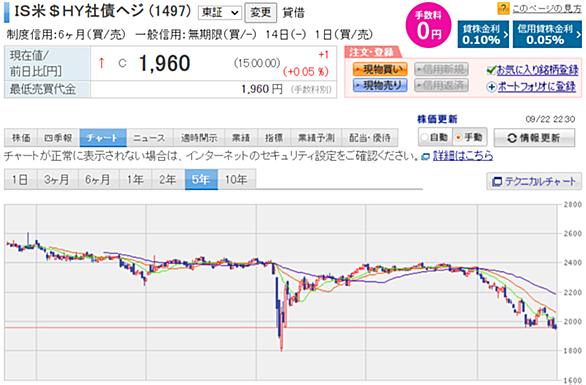The height and width of the screenshot is (385, 586).
Task: Switch to the 業績予測 tab
Action: point(316,138)
